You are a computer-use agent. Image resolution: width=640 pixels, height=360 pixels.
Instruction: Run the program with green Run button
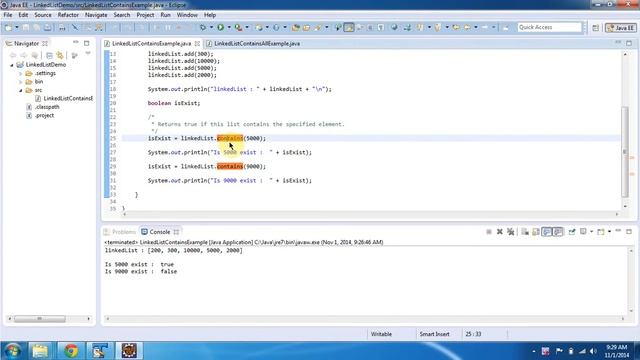[x=220, y=27]
